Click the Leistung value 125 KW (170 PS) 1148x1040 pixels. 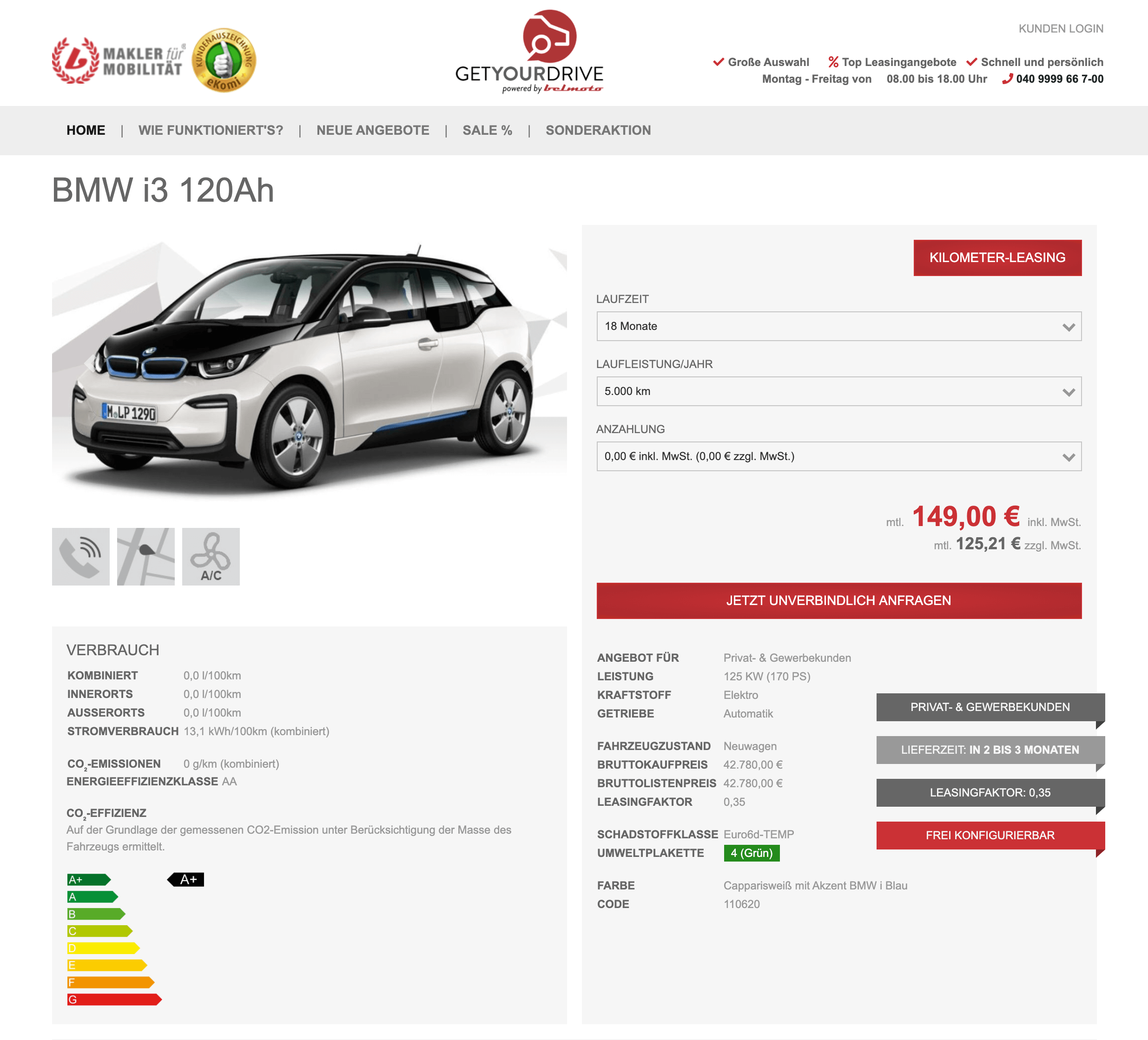pyautogui.click(x=766, y=676)
